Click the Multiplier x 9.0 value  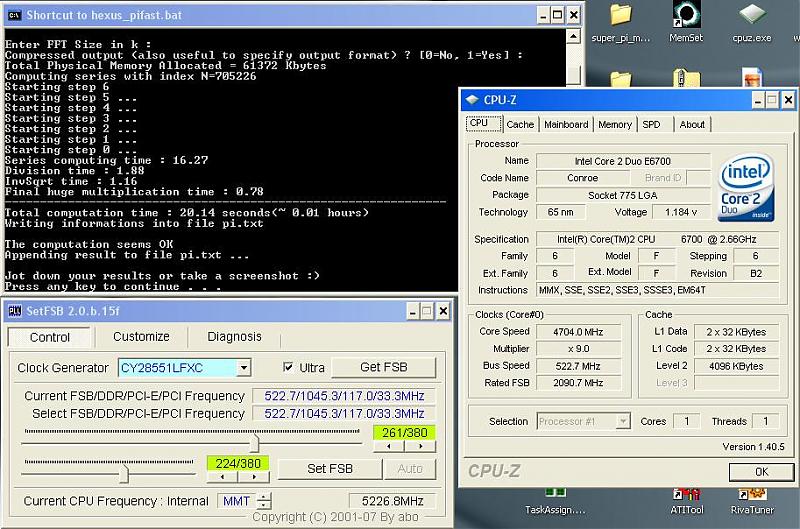point(578,349)
